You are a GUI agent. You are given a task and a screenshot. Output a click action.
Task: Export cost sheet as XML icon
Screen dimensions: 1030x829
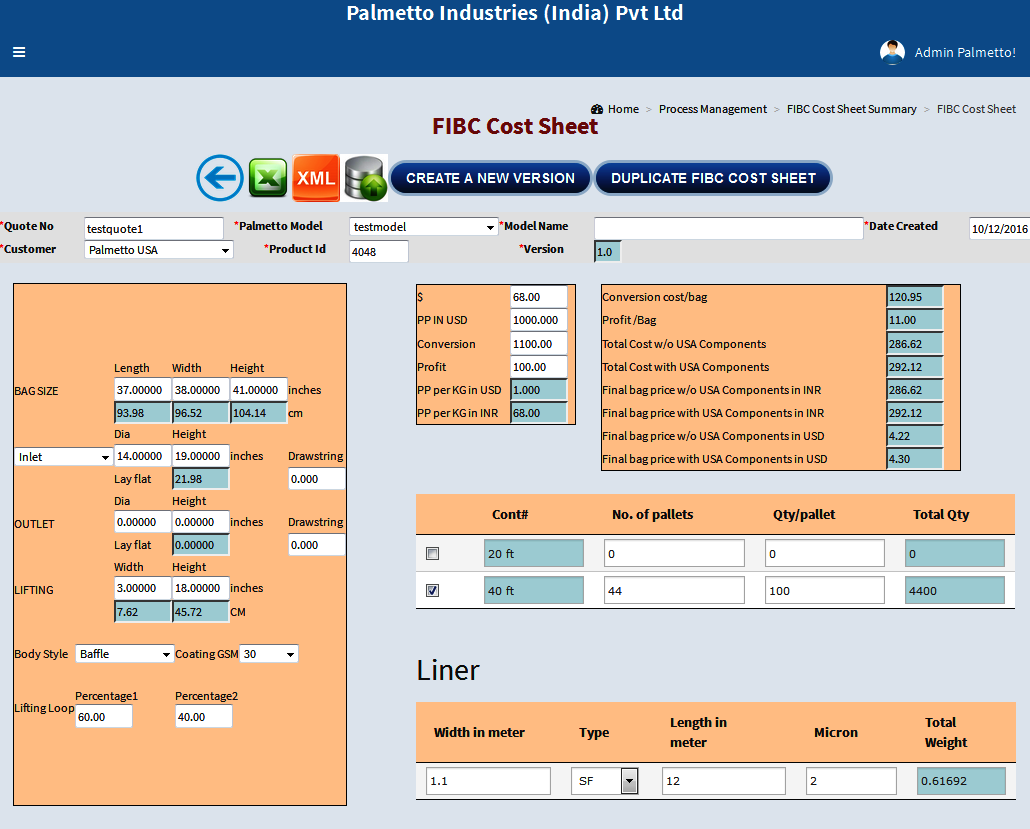pyautogui.click(x=316, y=178)
